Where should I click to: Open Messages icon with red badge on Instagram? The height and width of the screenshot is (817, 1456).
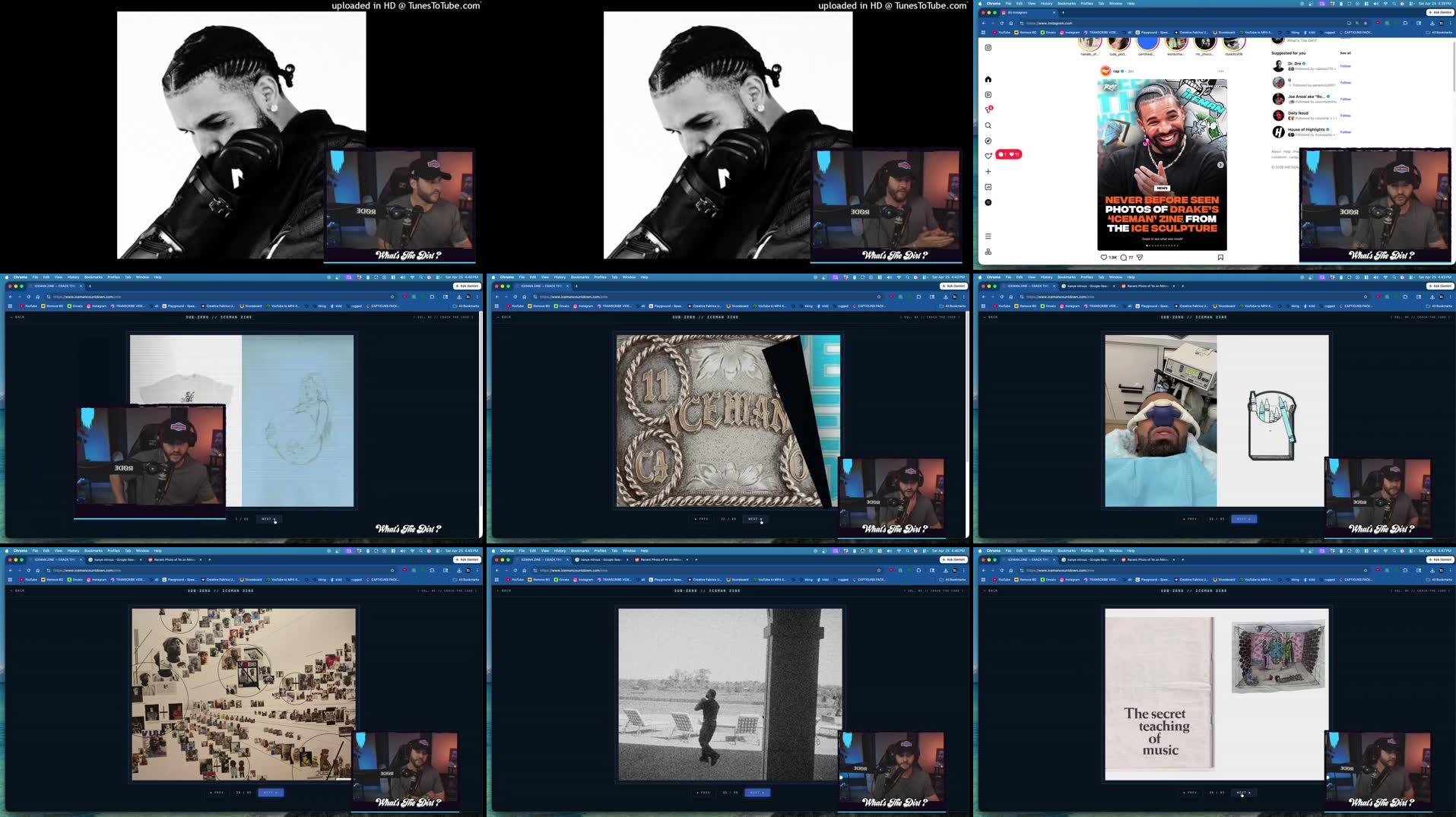[x=988, y=110]
